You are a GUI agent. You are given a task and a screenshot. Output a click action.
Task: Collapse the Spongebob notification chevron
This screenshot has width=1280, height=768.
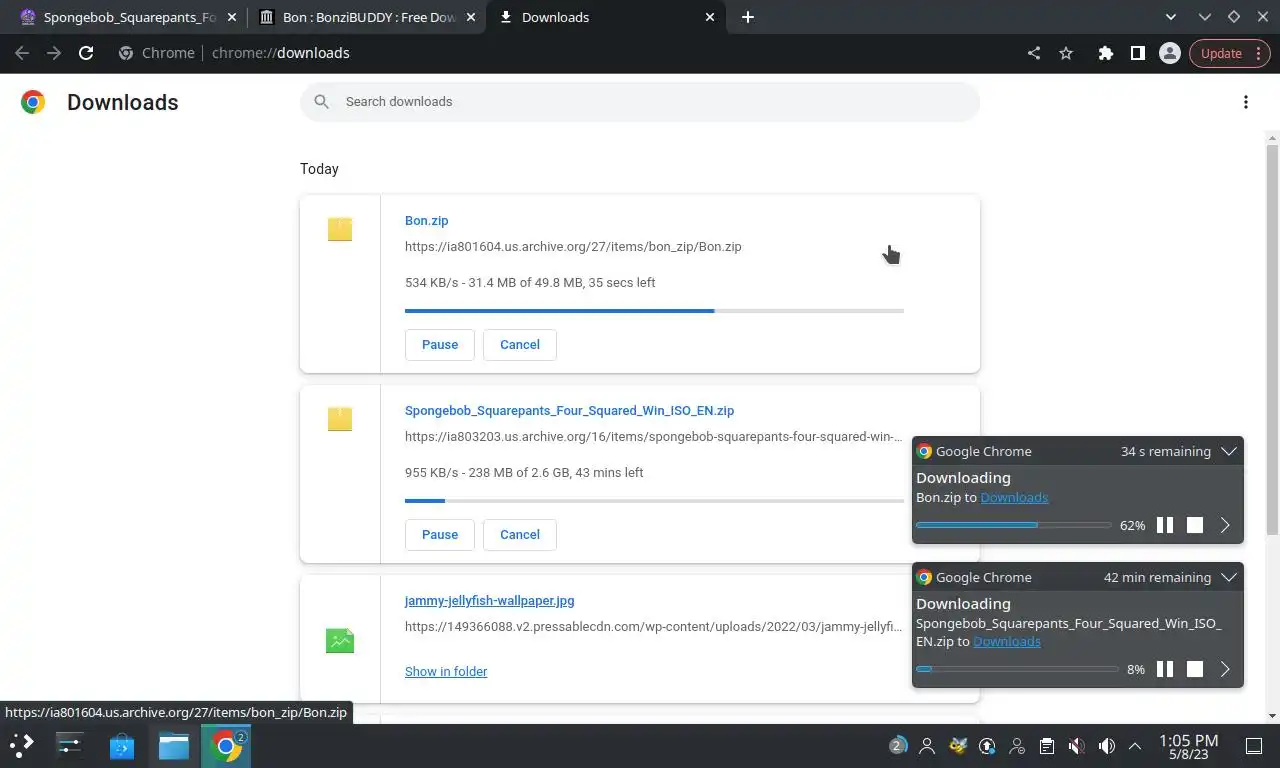[x=1229, y=577]
